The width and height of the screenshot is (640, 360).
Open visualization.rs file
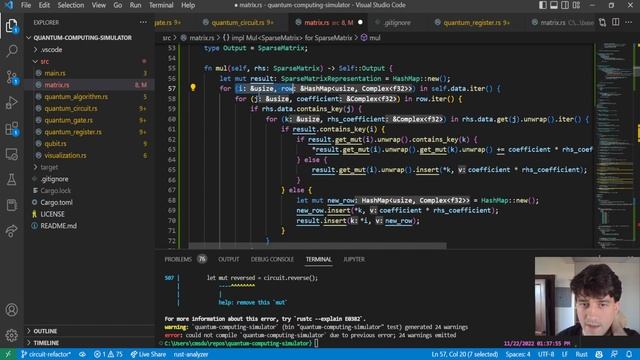(x=65, y=156)
